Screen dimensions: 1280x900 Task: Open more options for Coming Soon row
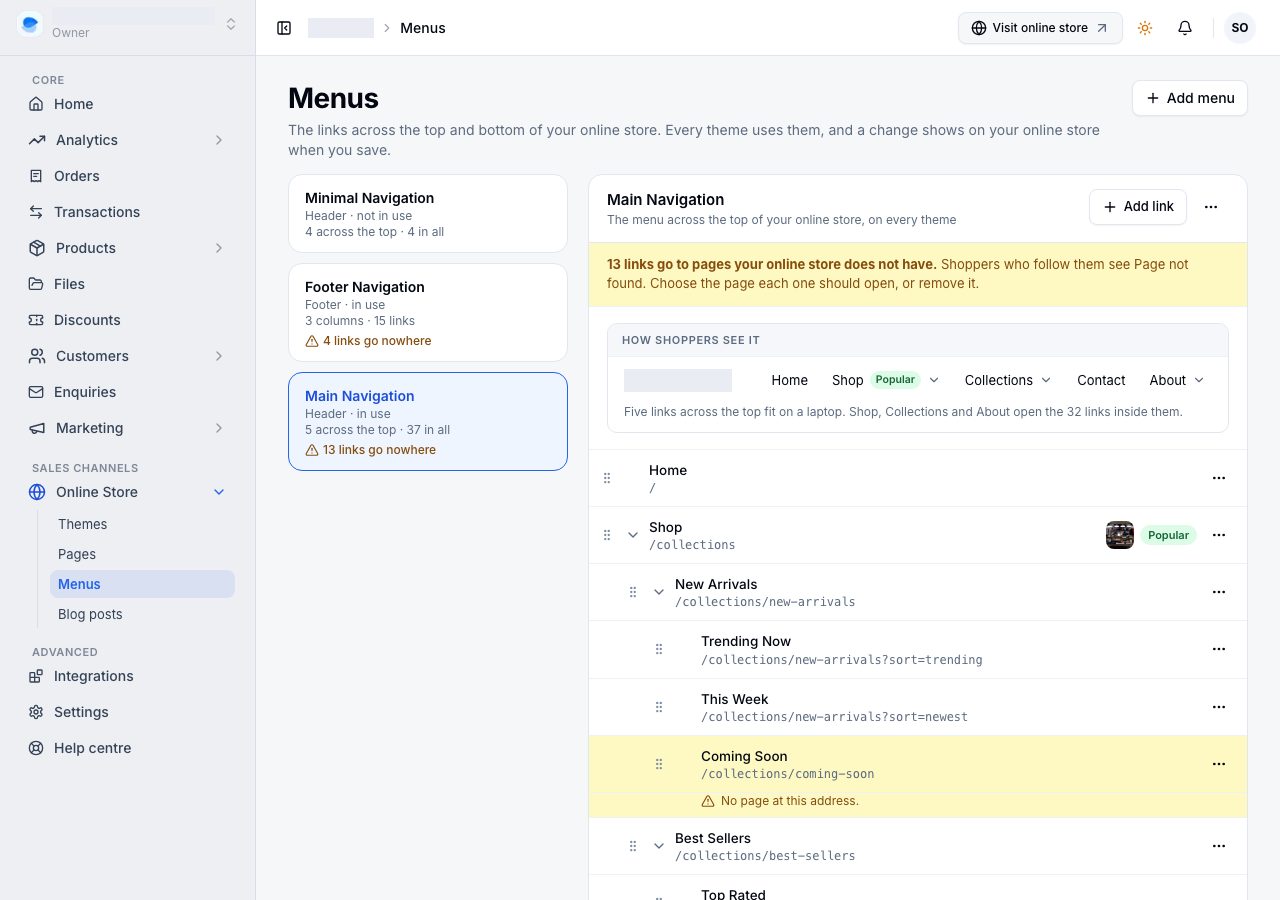coord(1219,764)
